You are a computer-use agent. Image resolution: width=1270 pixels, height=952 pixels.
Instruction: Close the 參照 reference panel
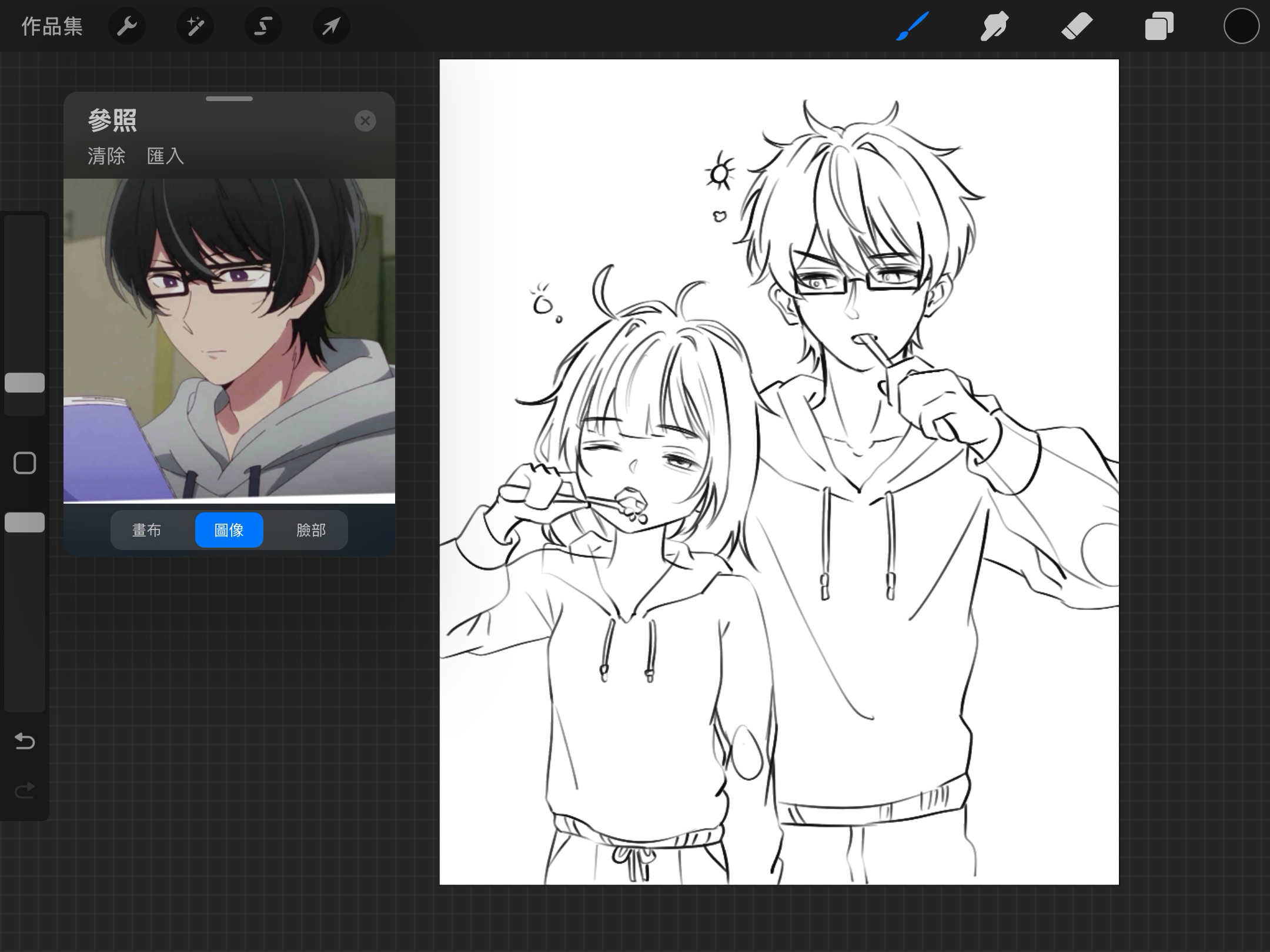365,121
